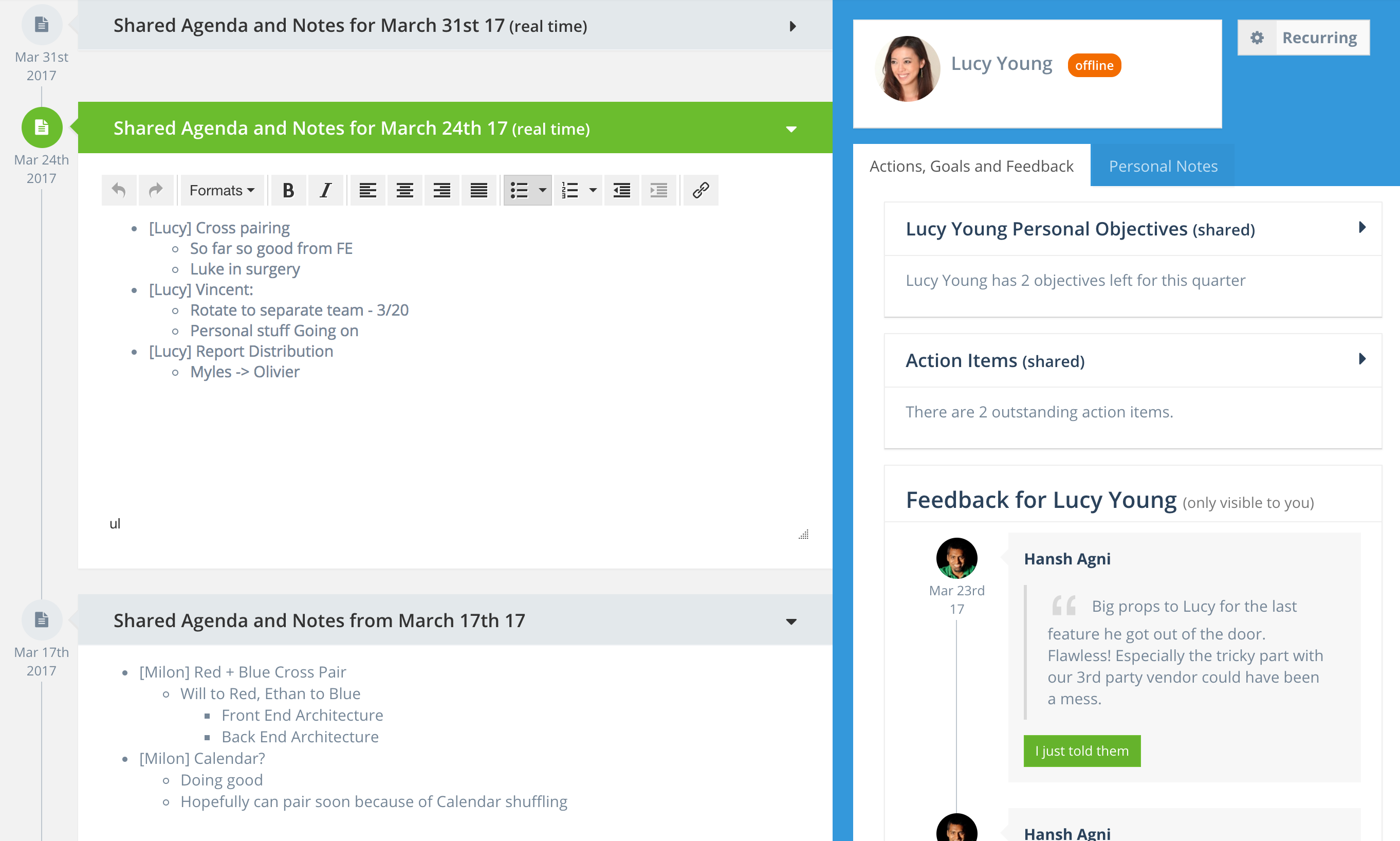Expand the Action Items panel
The height and width of the screenshot is (841, 1400).
[1362, 359]
